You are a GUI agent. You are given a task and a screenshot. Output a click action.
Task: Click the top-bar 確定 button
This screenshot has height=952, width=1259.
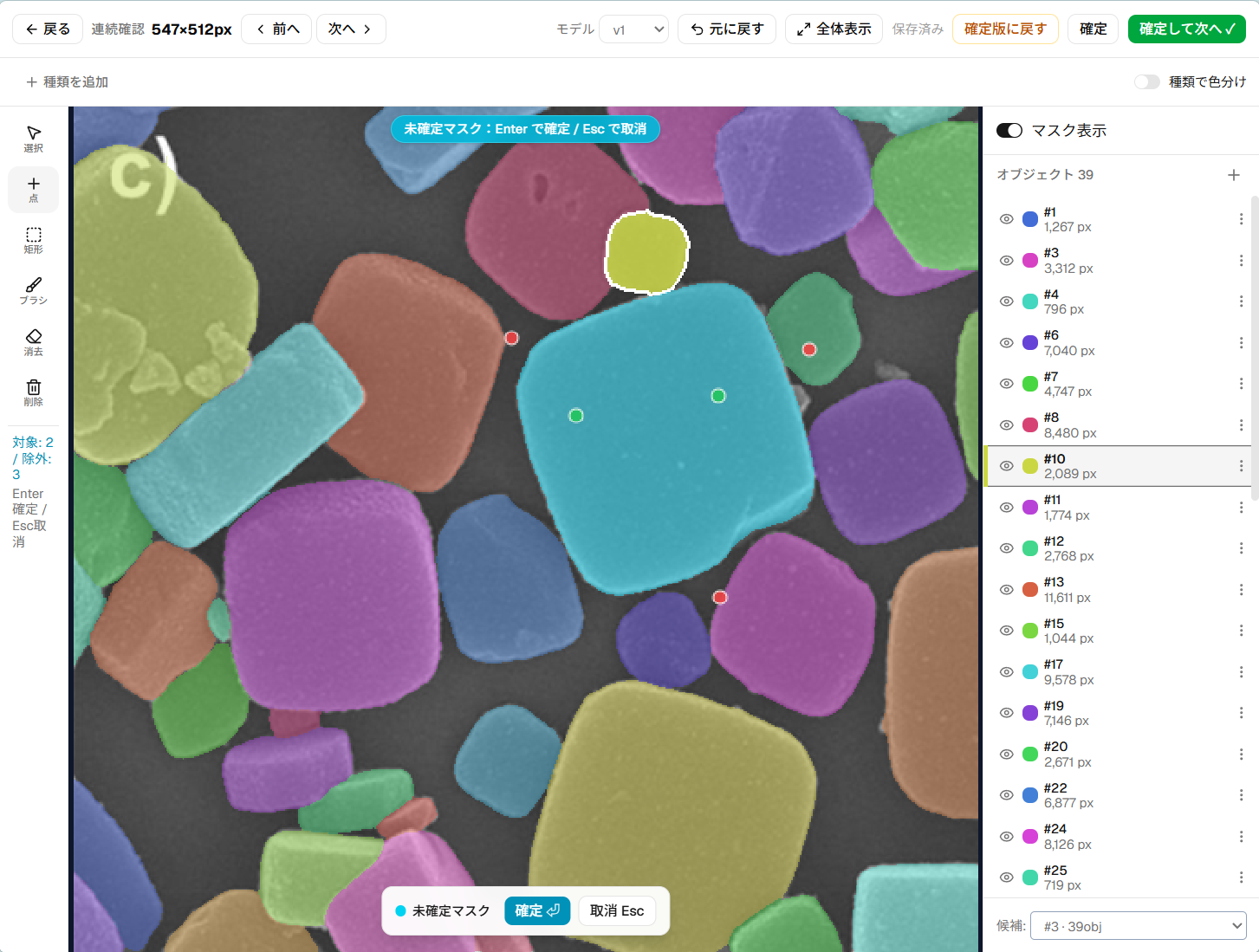[x=1093, y=29]
